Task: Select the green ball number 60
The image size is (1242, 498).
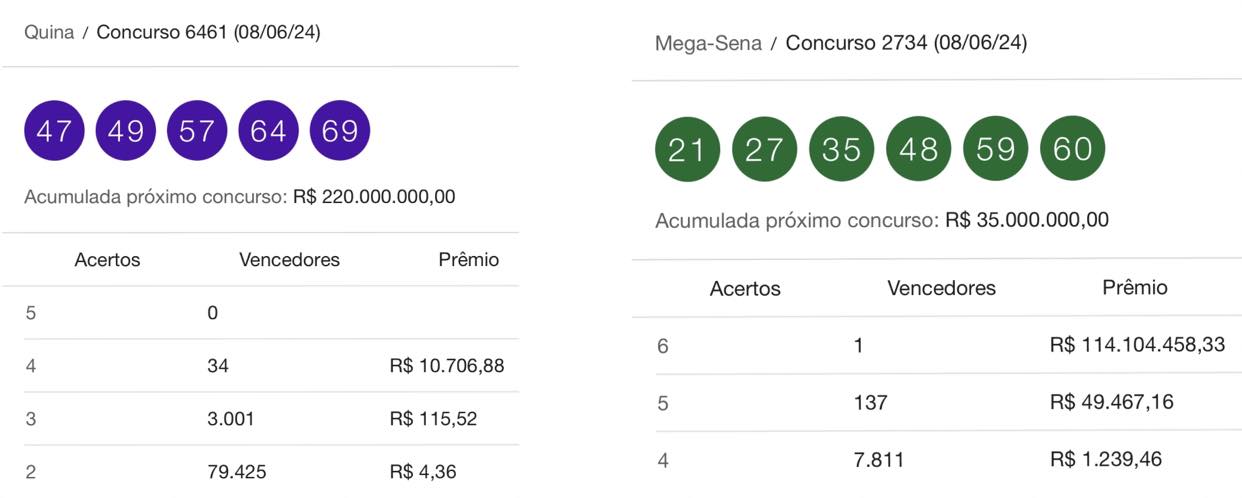Action: (x=1073, y=149)
